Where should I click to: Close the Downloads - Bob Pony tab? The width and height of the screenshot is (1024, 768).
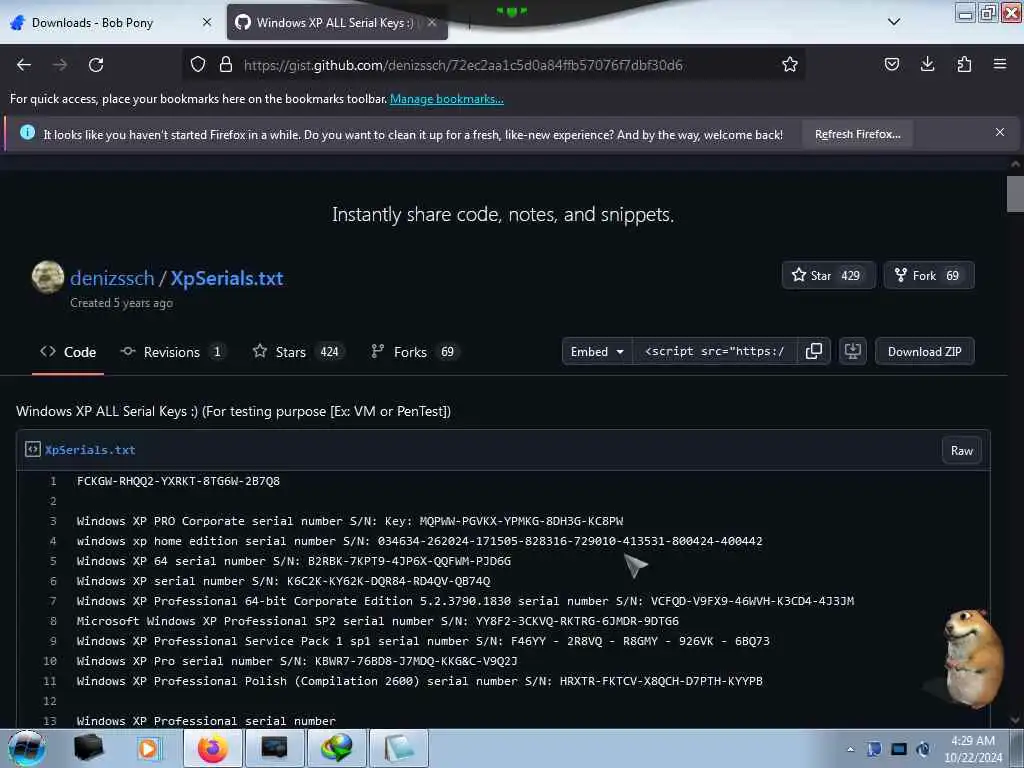[x=207, y=22]
